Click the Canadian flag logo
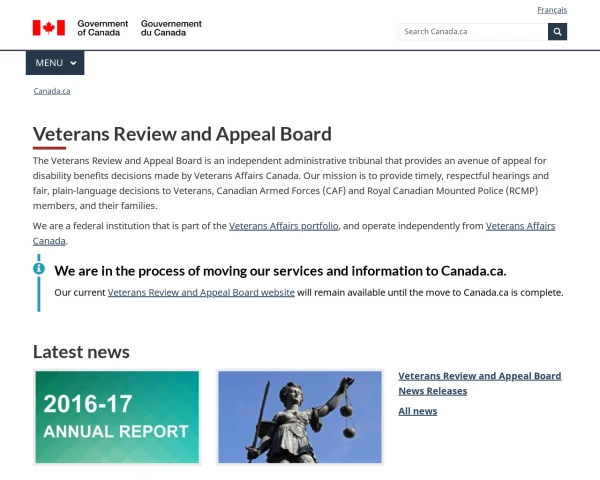This screenshot has width=600, height=480. click(x=49, y=28)
